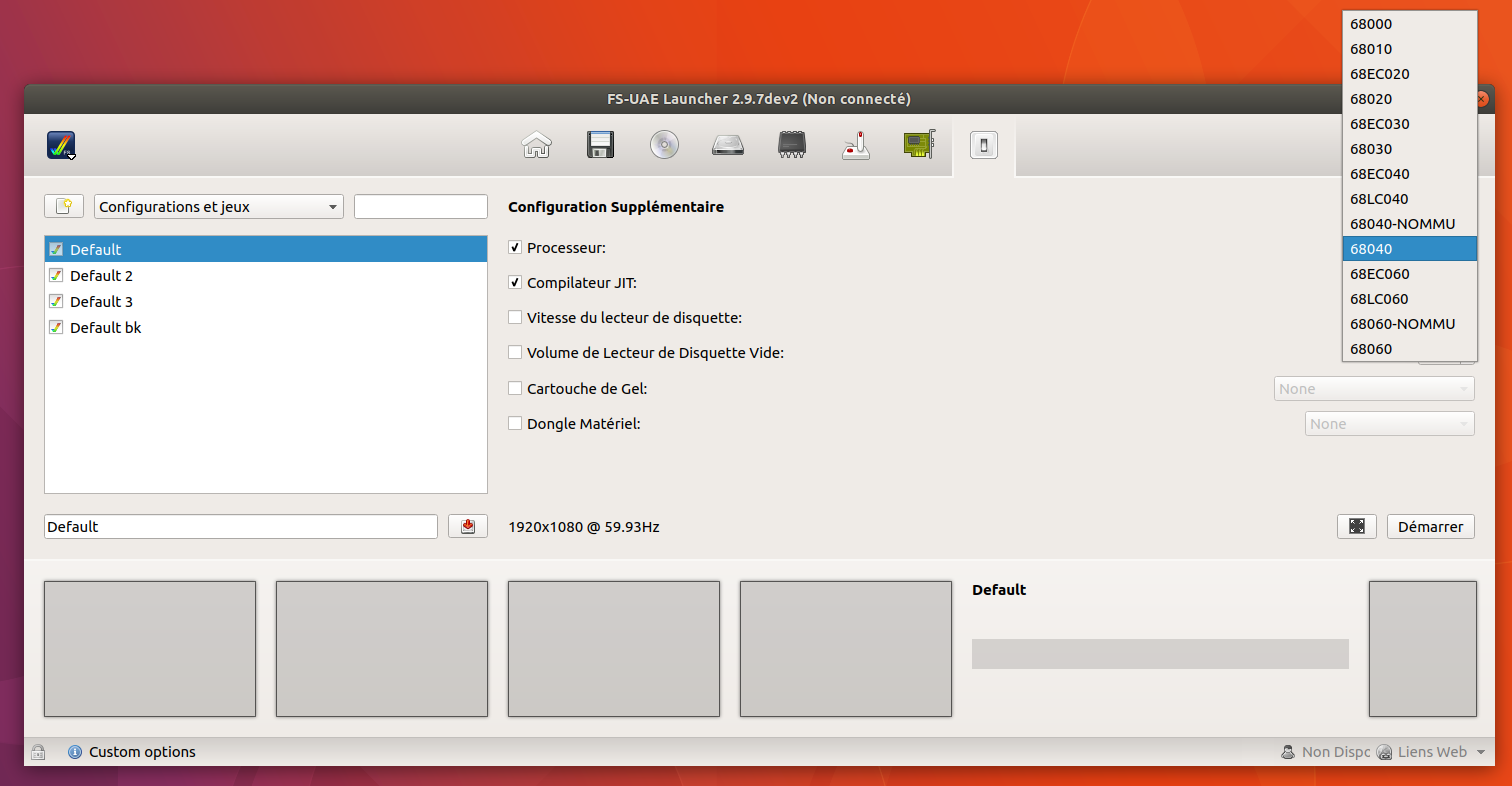The width and height of the screenshot is (1512, 786).
Task: Click the new configuration button with lightbulb
Action: click(64, 206)
